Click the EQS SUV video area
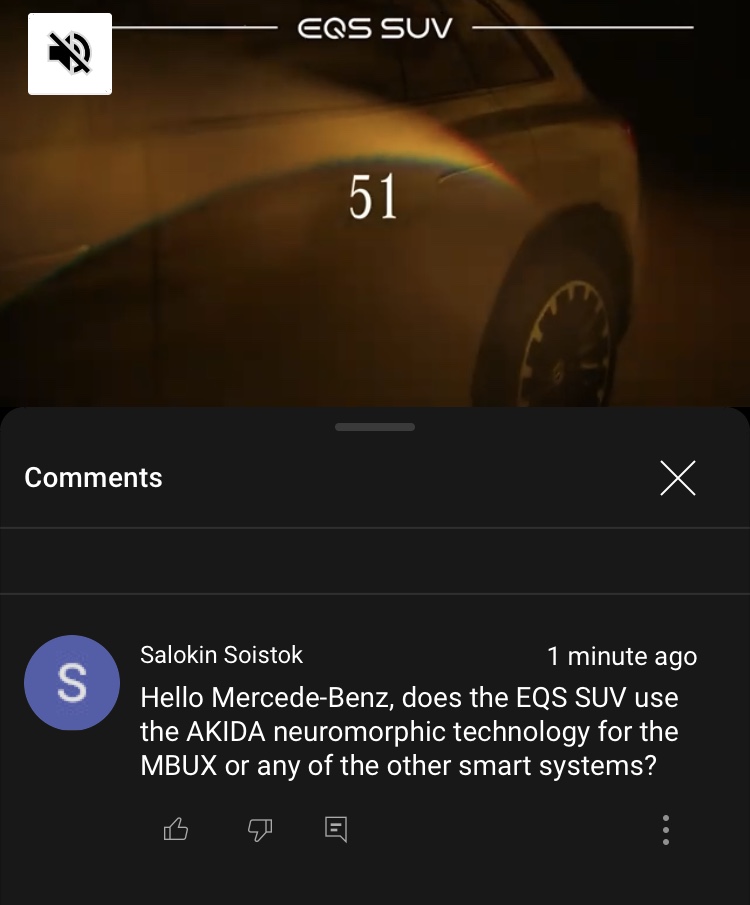The image size is (750, 905). (375, 203)
